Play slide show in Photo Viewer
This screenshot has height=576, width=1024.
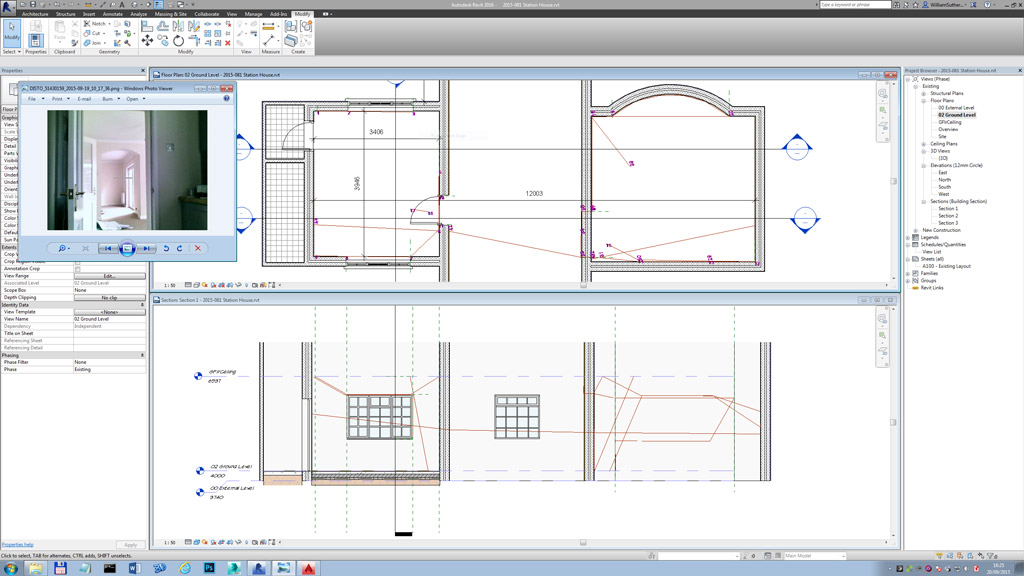[127, 248]
